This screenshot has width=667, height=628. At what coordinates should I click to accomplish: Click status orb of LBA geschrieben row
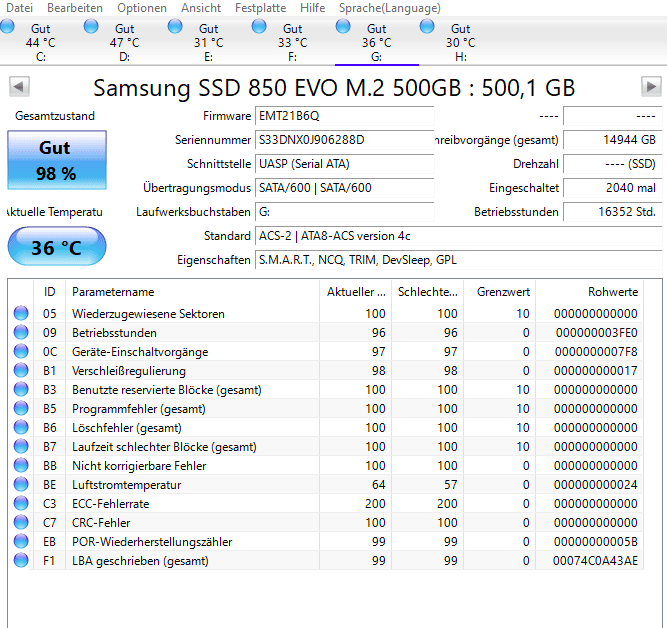click(x=21, y=560)
